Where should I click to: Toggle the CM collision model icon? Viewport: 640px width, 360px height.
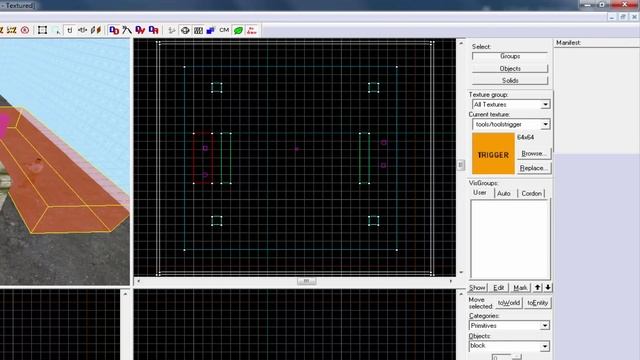click(x=224, y=30)
